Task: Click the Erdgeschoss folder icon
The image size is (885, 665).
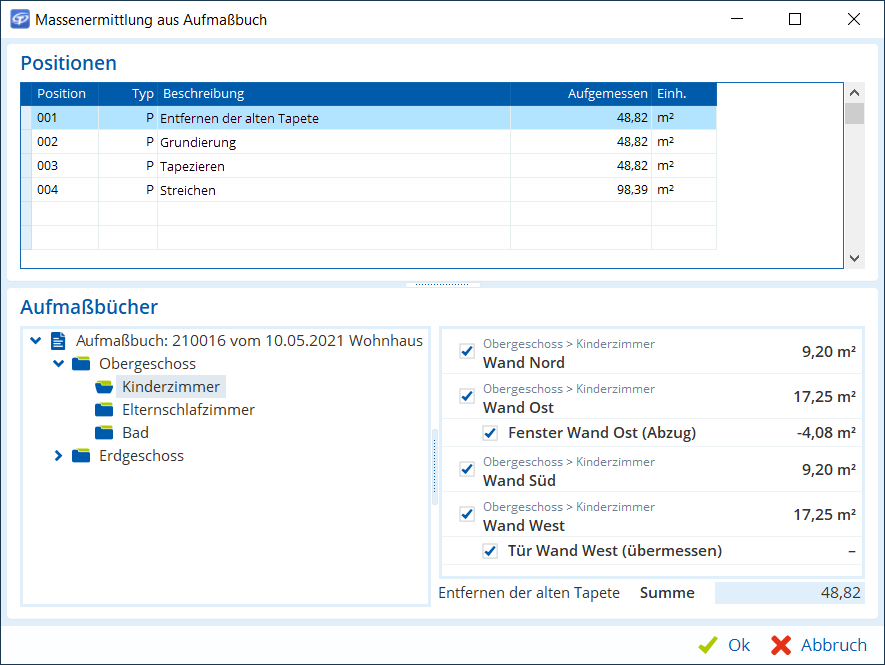Action: 81,456
